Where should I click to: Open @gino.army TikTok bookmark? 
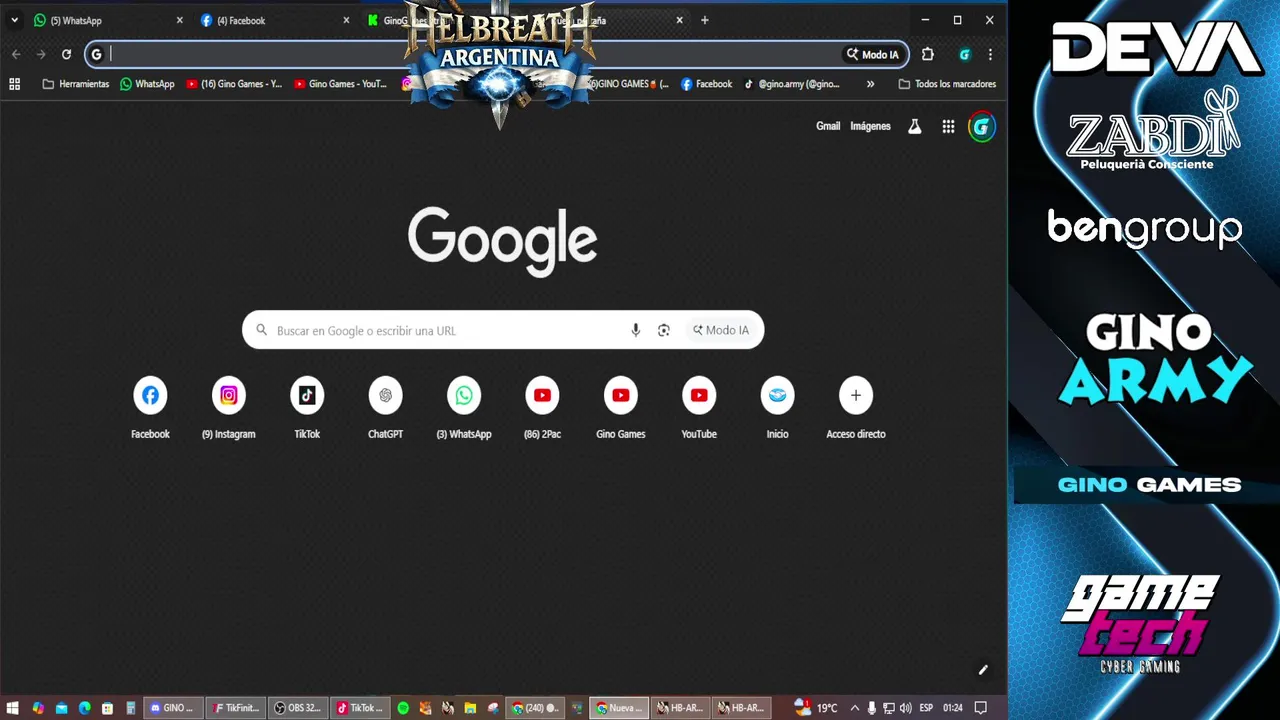(x=792, y=84)
